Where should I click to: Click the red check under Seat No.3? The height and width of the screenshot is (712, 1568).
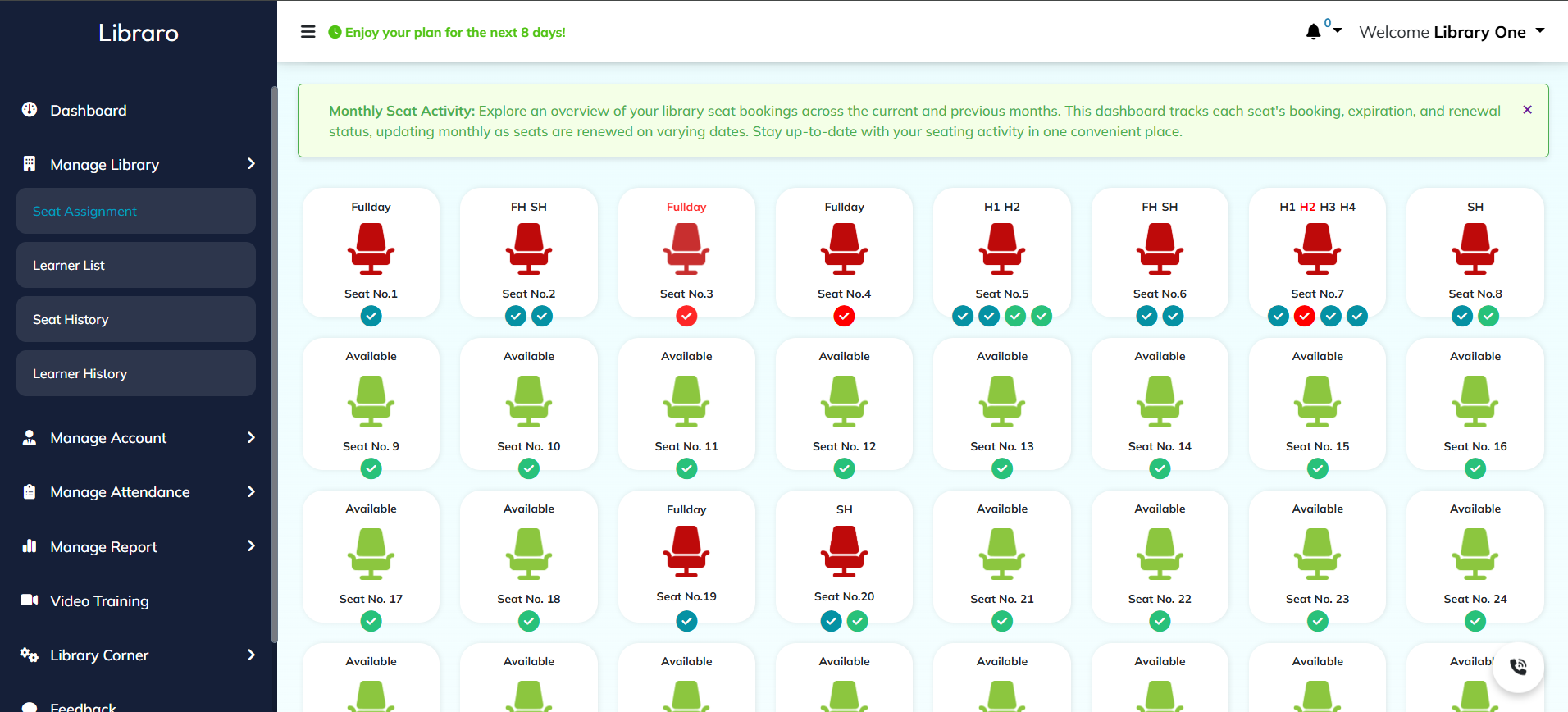(x=686, y=316)
